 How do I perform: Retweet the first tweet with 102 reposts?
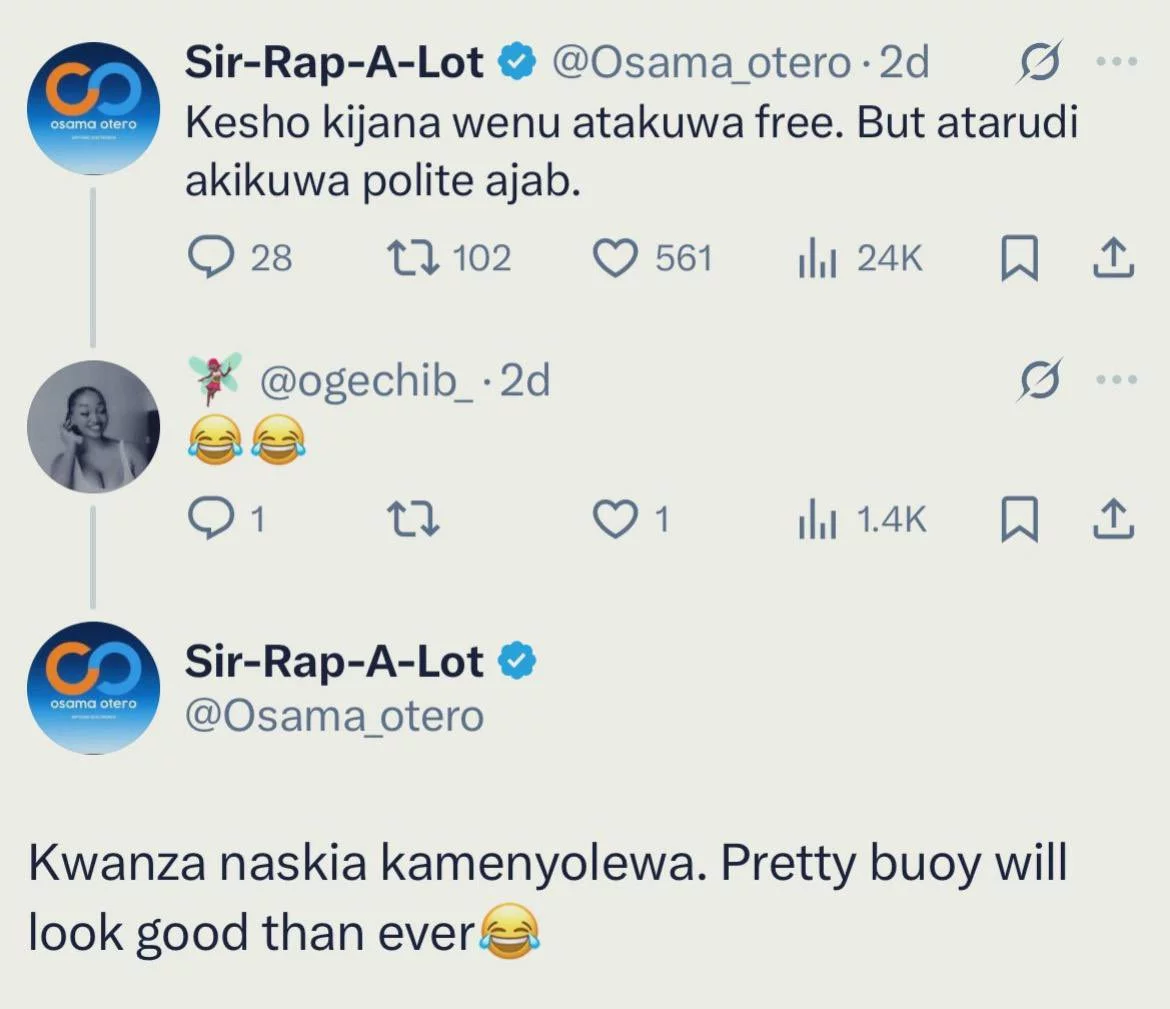coord(410,259)
